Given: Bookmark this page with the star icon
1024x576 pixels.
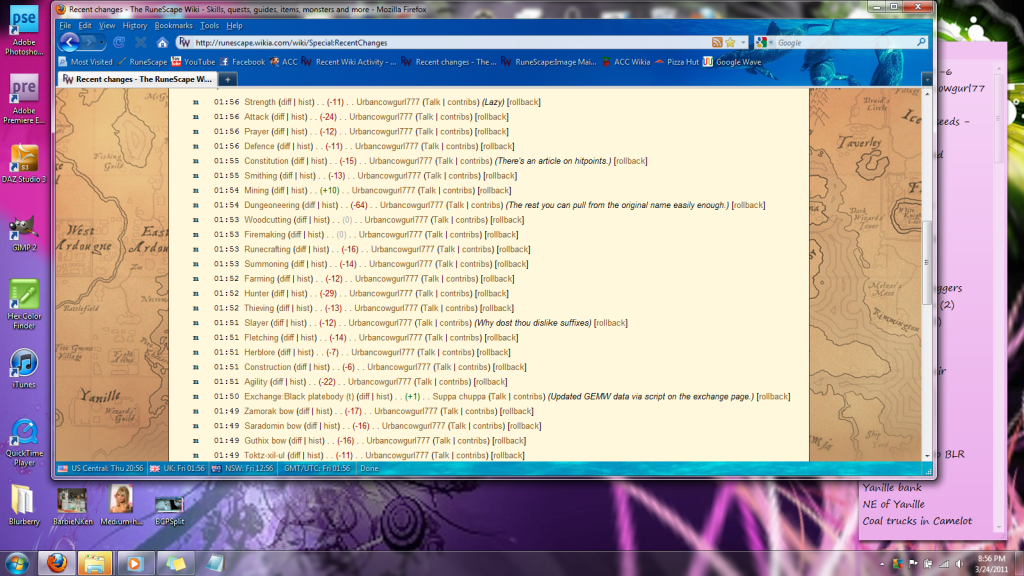Looking at the screenshot, I should coord(731,42).
